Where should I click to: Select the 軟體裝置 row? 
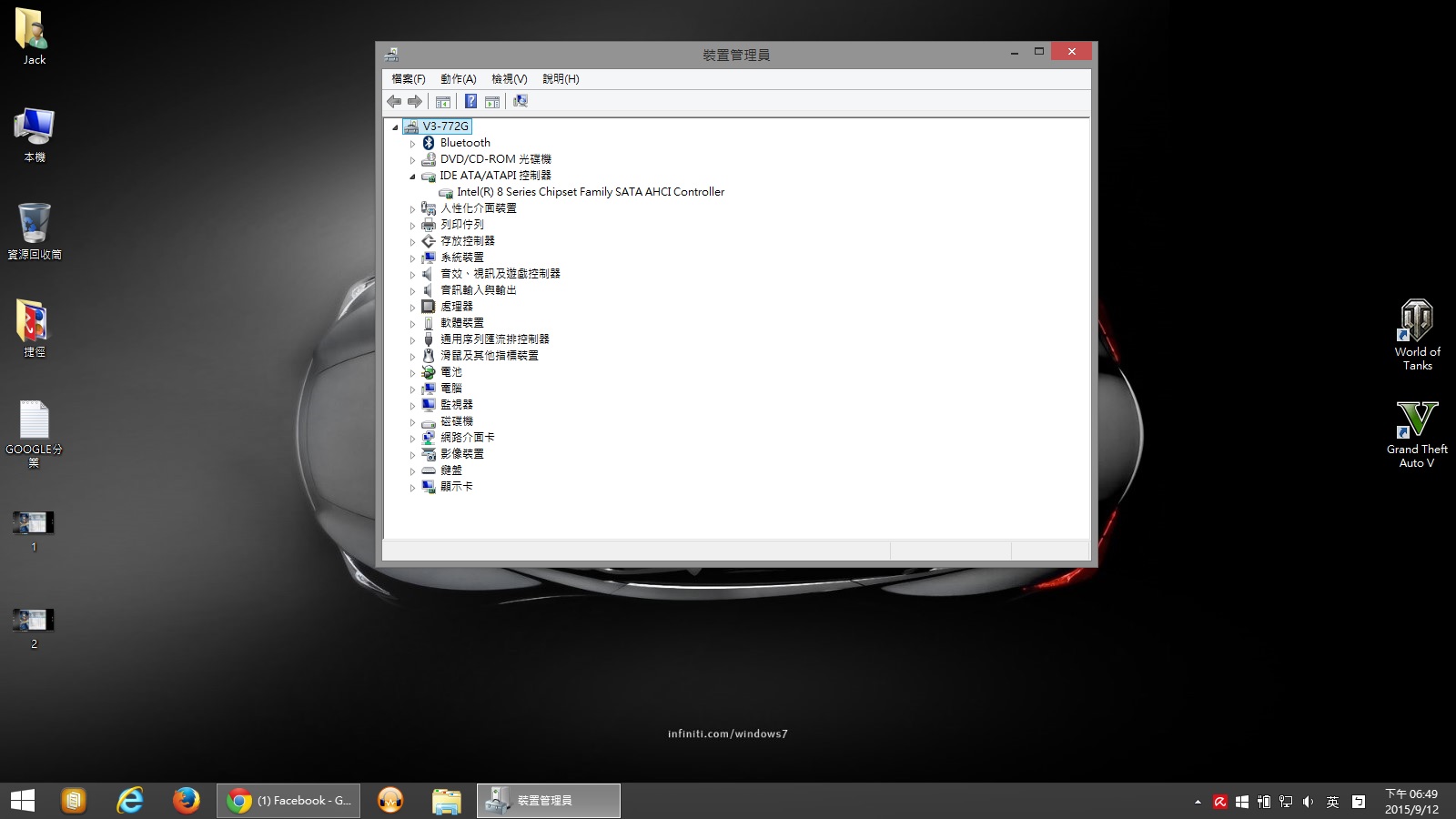click(x=462, y=323)
